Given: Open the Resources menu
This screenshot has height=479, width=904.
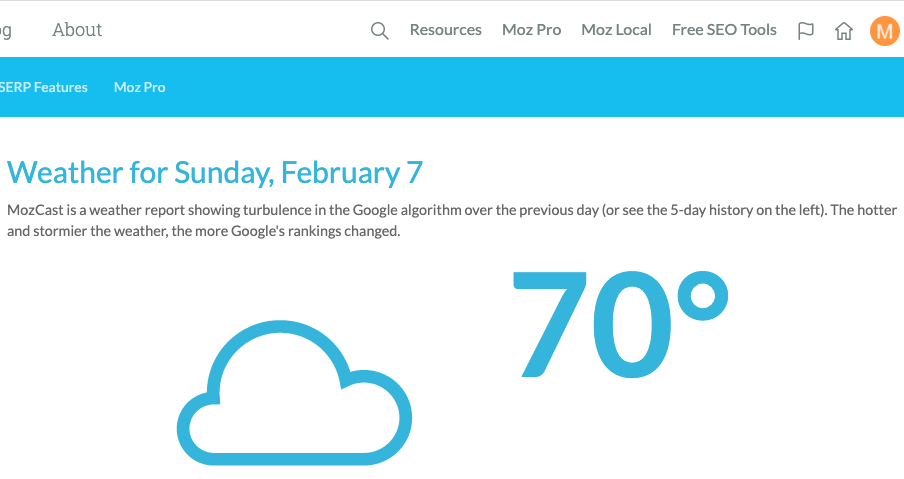Looking at the screenshot, I should [446, 30].
